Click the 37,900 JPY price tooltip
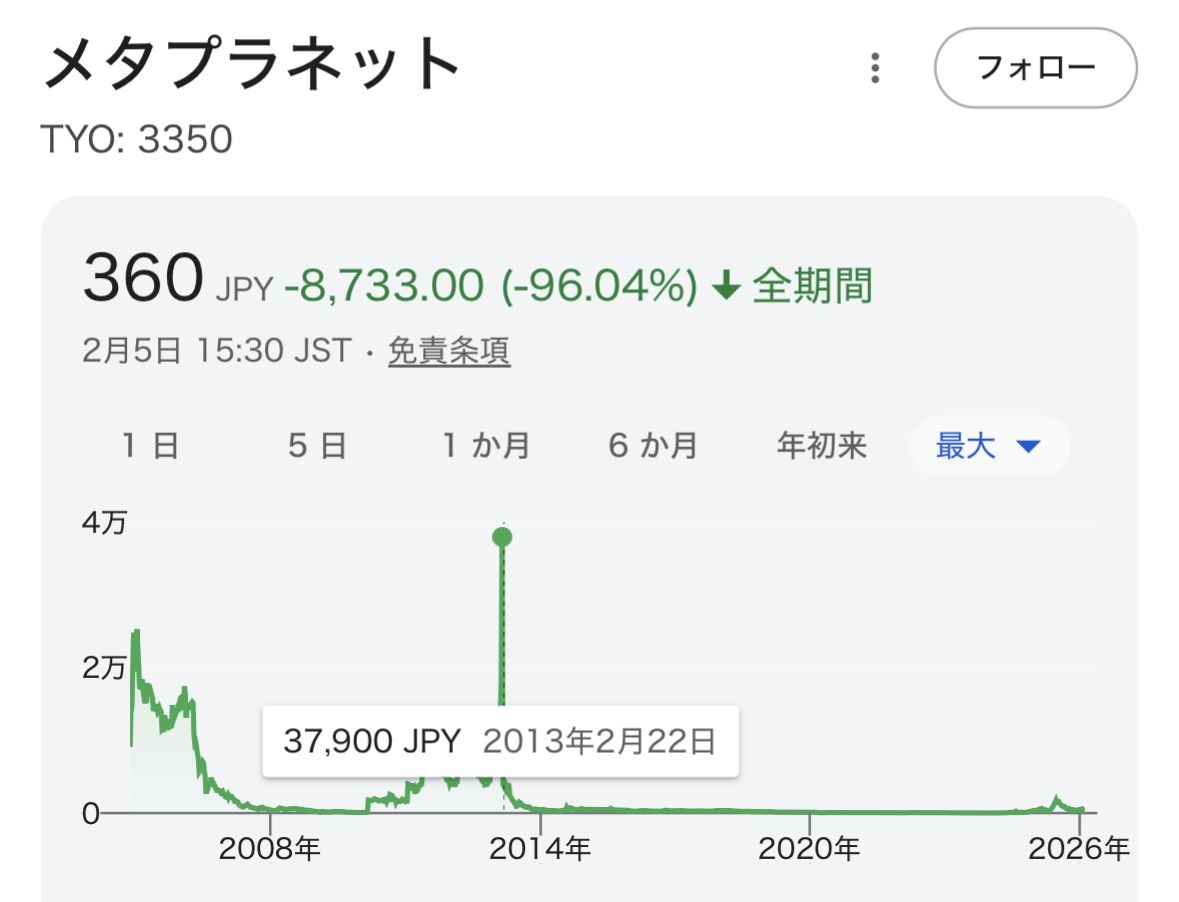This screenshot has width=1179, height=902. pos(500,742)
